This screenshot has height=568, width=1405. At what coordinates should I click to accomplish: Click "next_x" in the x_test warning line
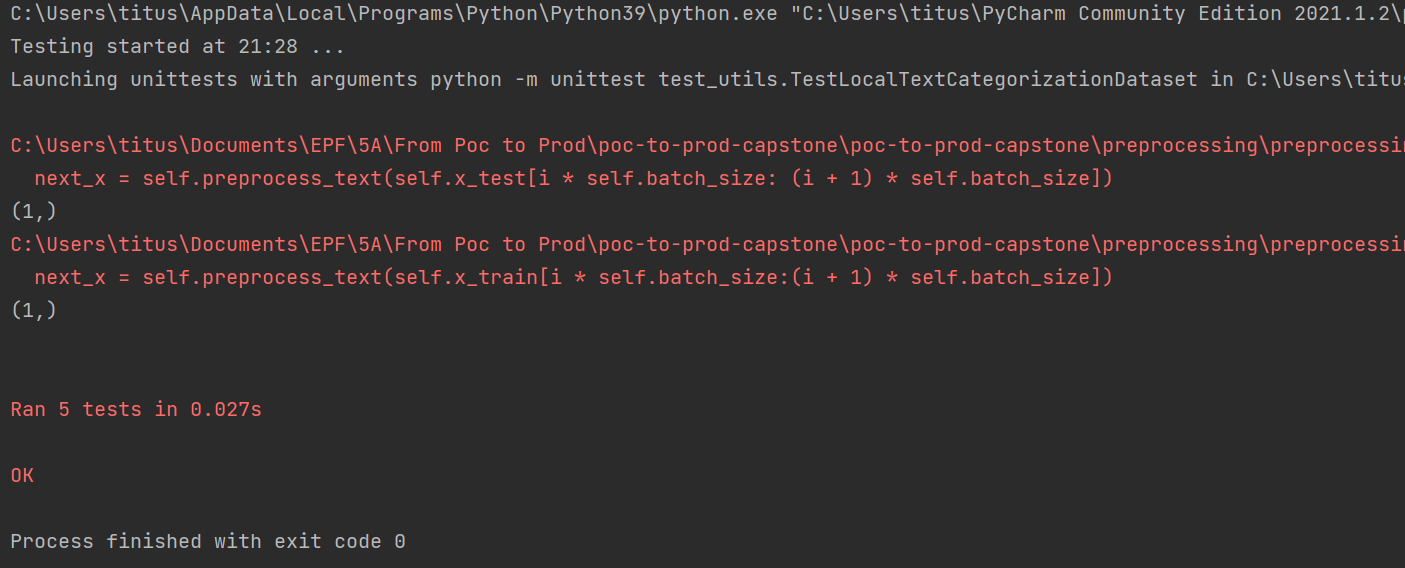pyautogui.click(x=70, y=179)
